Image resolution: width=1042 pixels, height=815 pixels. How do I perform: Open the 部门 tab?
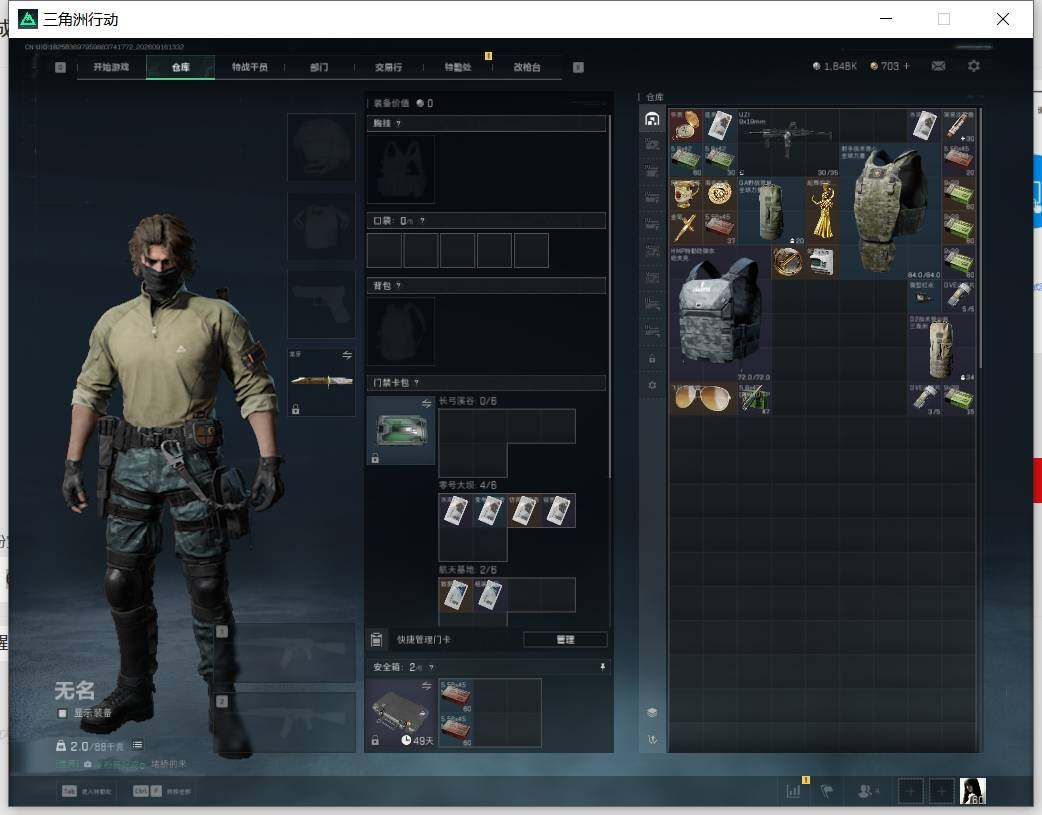click(319, 67)
